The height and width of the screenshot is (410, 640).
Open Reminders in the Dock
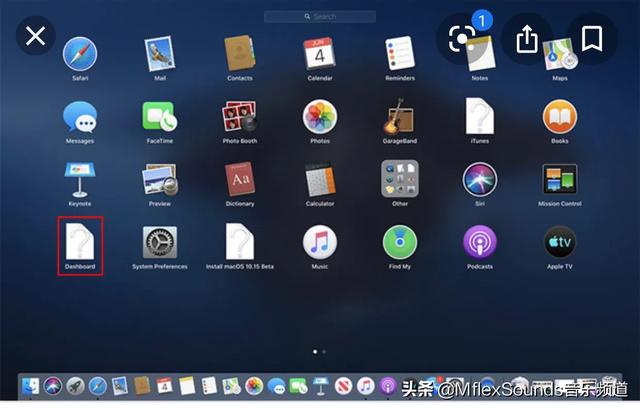[209, 386]
